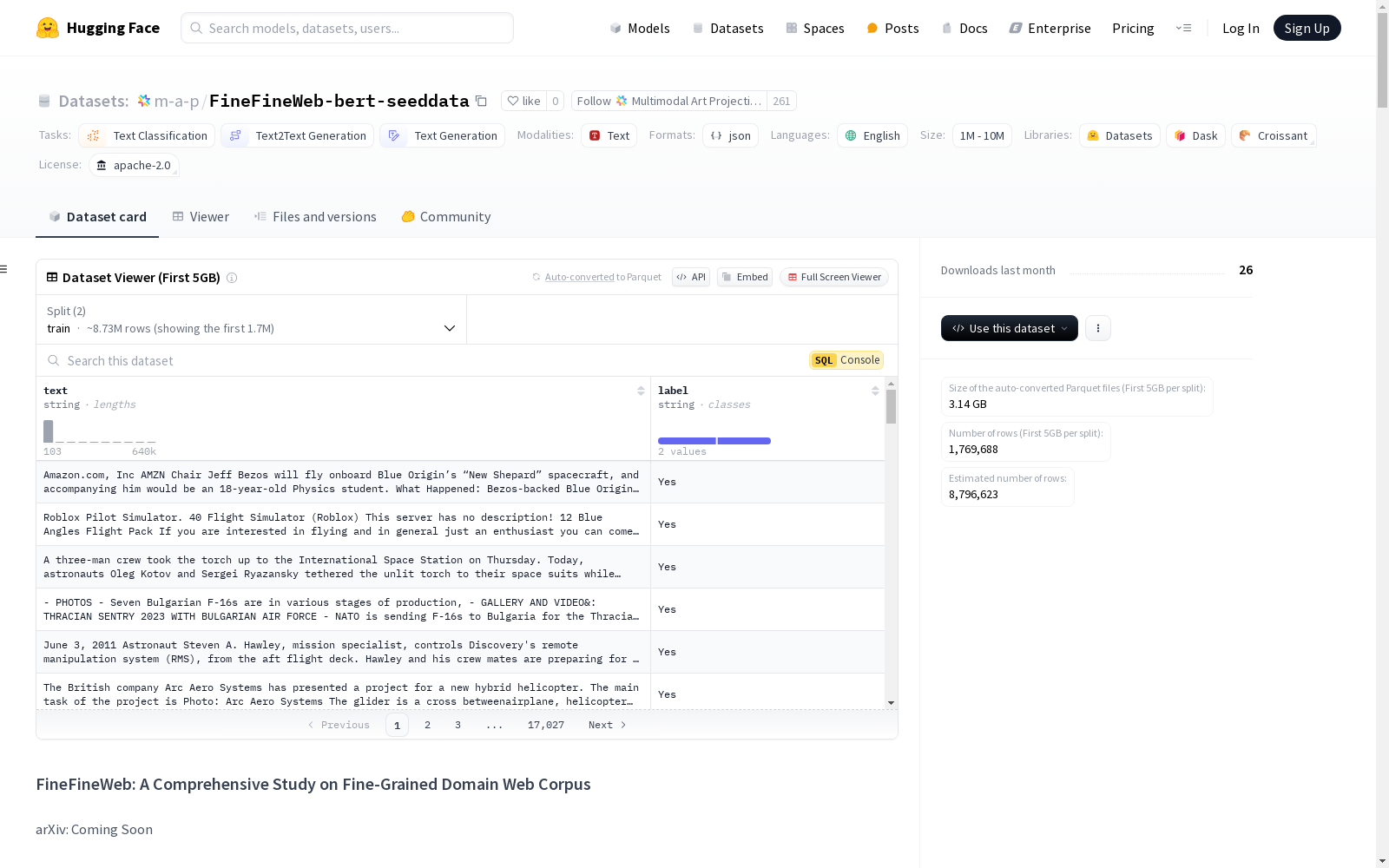This screenshot has width=1389, height=868.
Task: Open the more options kebab button
Action: (1098, 328)
